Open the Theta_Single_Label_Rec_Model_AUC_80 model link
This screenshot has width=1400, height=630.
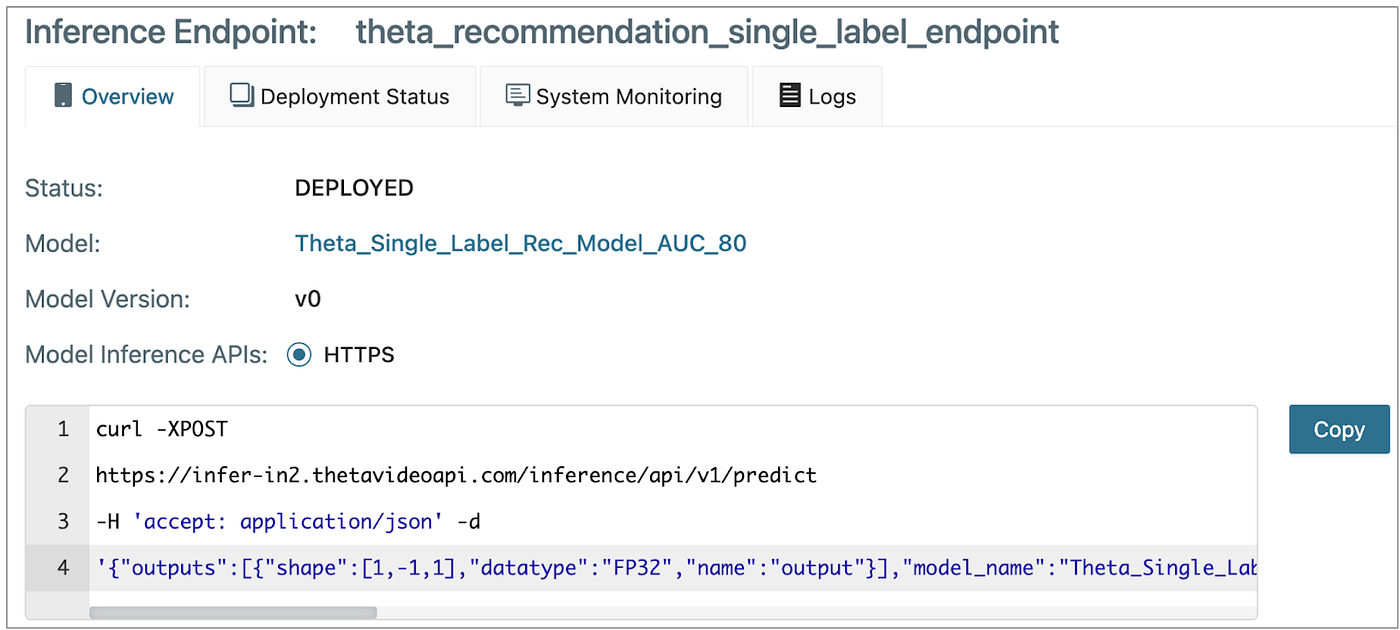tap(521, 243)
